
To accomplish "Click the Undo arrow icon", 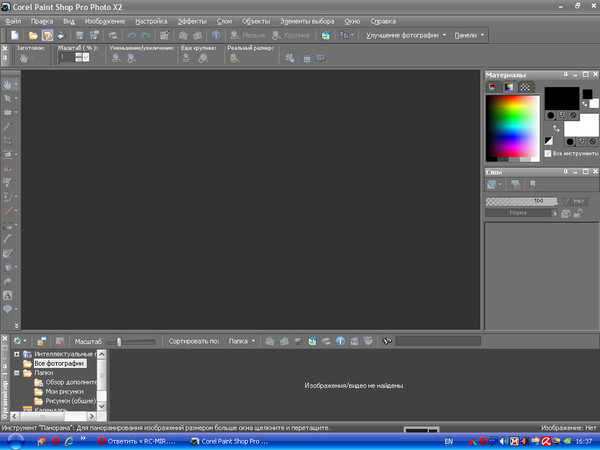I will click(x=132, y=36).
